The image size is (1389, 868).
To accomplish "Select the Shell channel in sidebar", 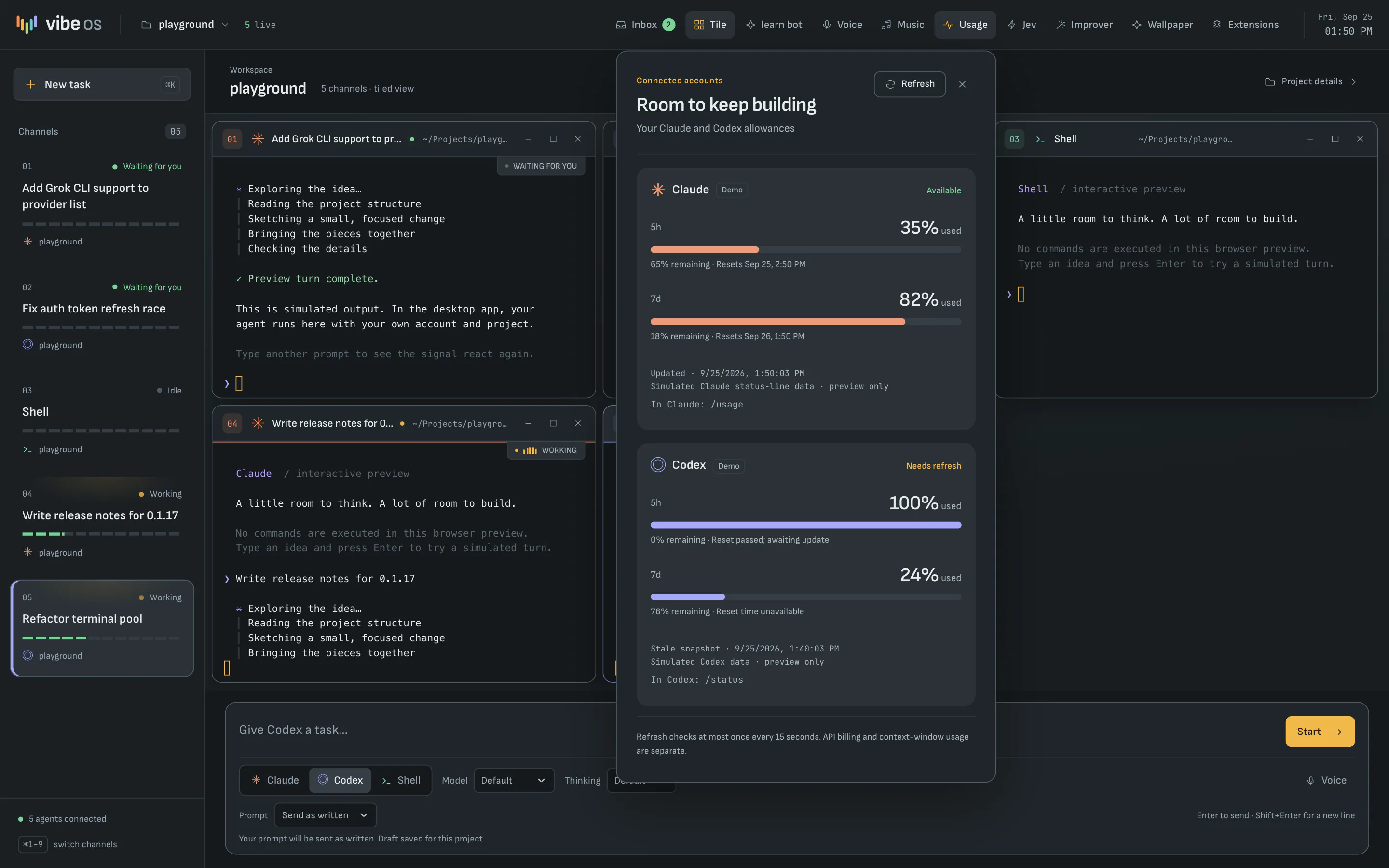I will (102, 420).
